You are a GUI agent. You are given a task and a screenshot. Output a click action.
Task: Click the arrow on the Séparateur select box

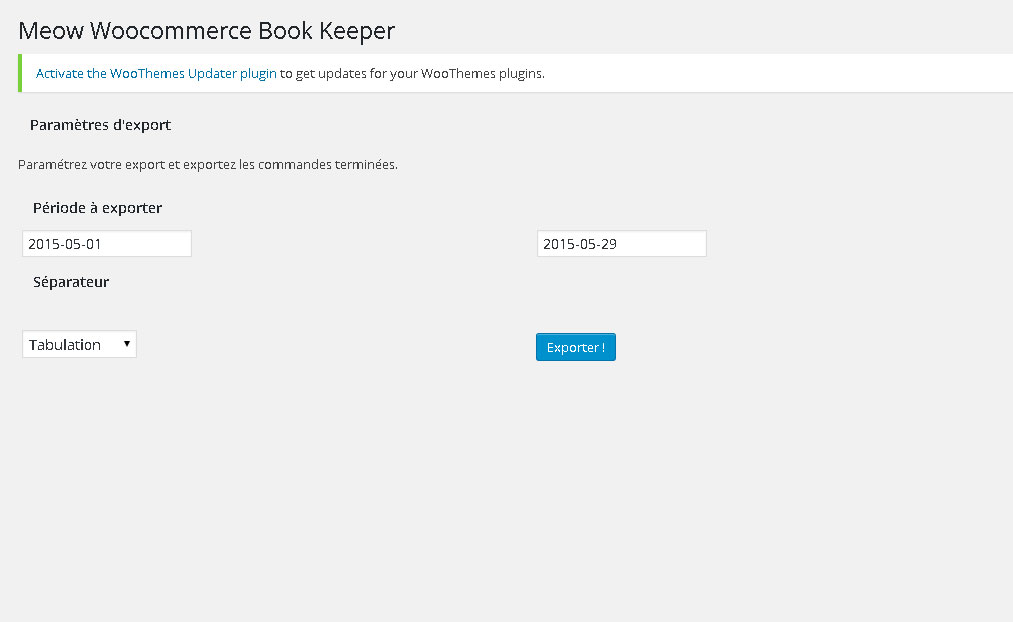[127, 344]
